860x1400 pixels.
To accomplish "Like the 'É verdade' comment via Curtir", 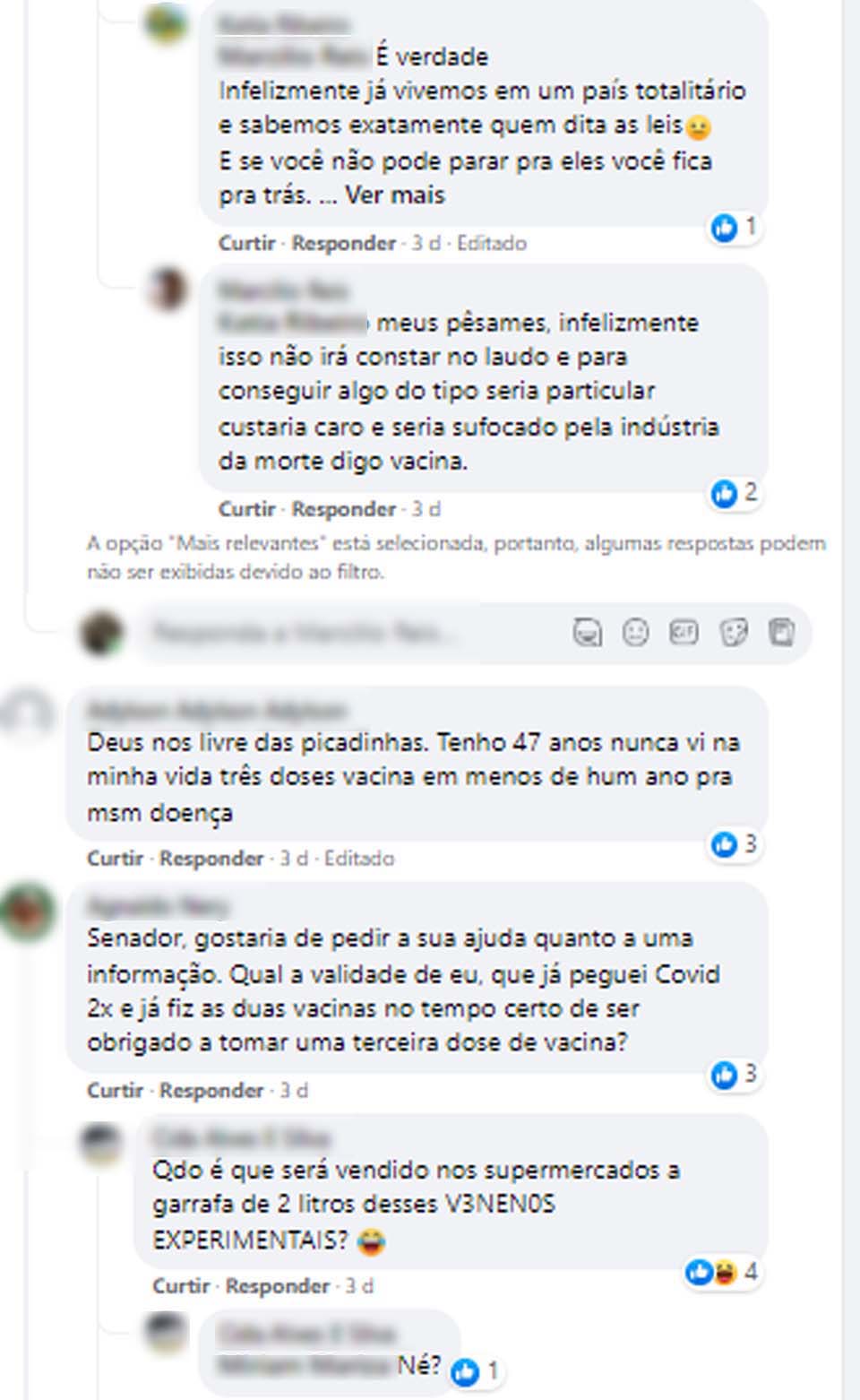I will click(245, 244).
